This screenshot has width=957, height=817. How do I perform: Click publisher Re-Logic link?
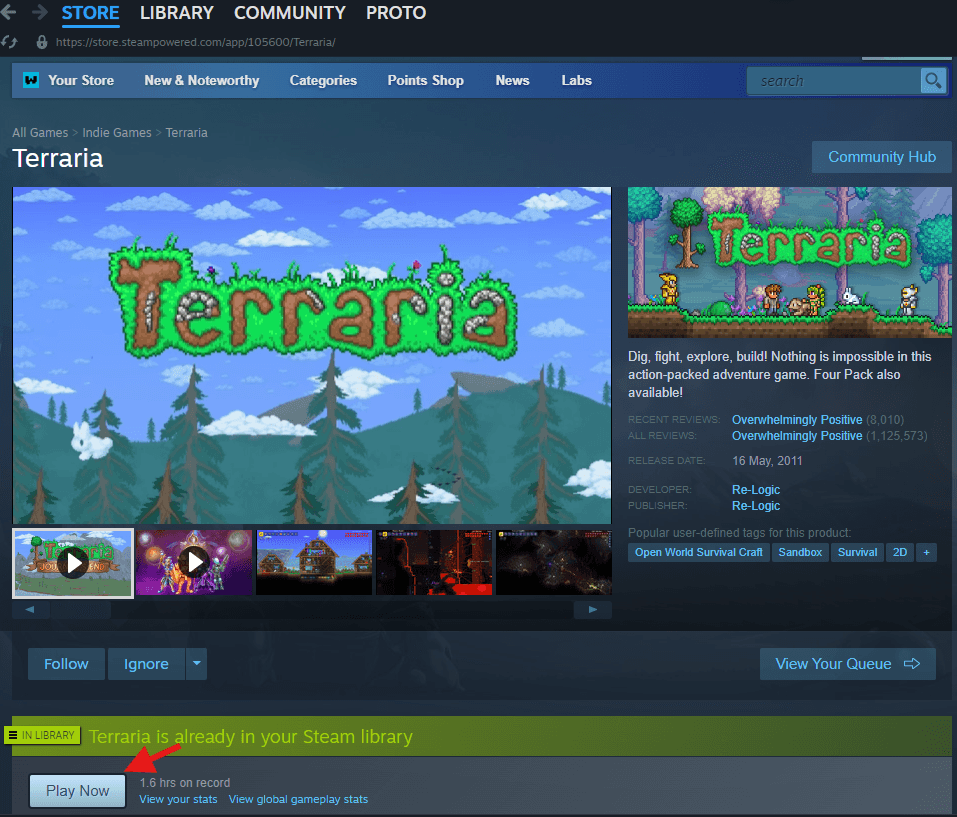(x=756, y=505)
